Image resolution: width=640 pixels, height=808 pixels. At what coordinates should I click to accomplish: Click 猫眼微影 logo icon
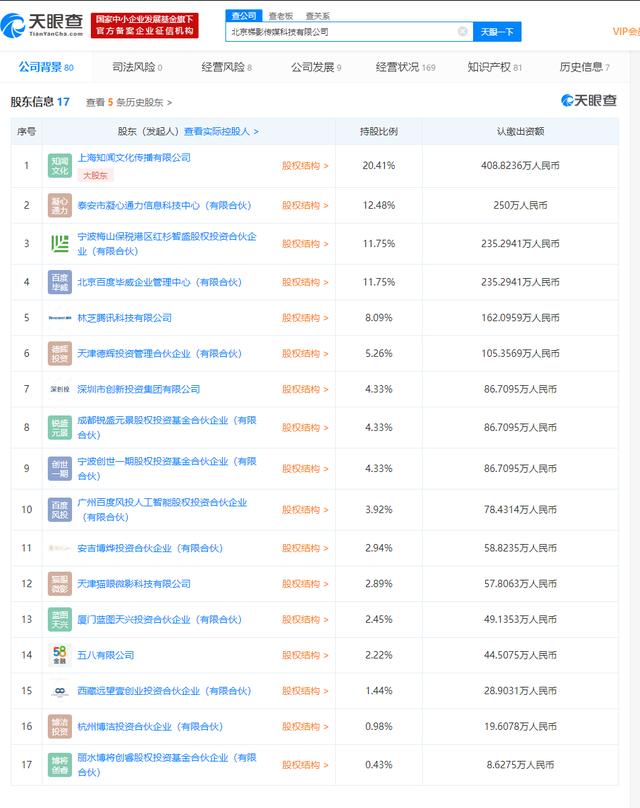coord(60,584)
